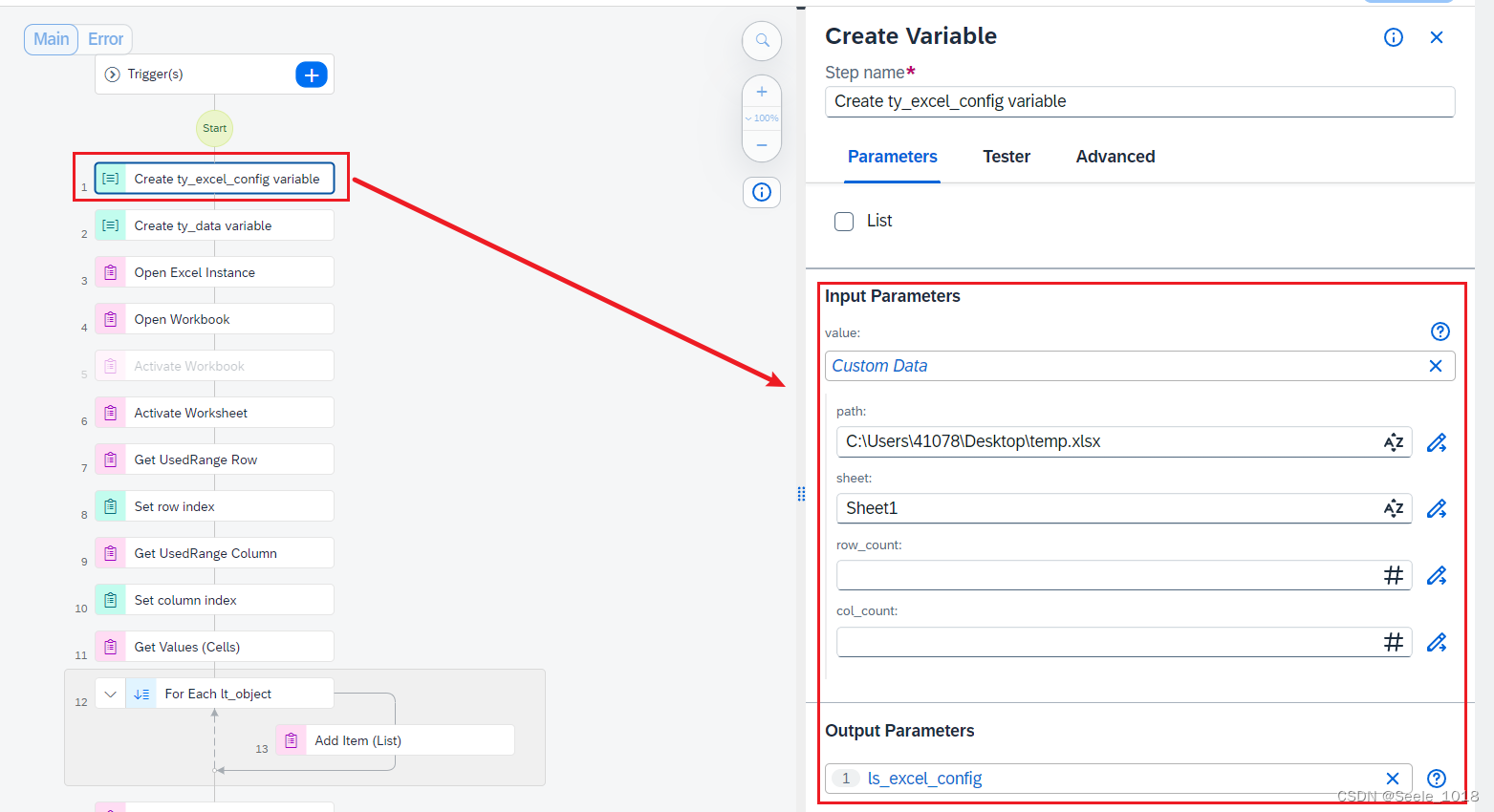Switch to the Main tab

[x=52, y=39]
